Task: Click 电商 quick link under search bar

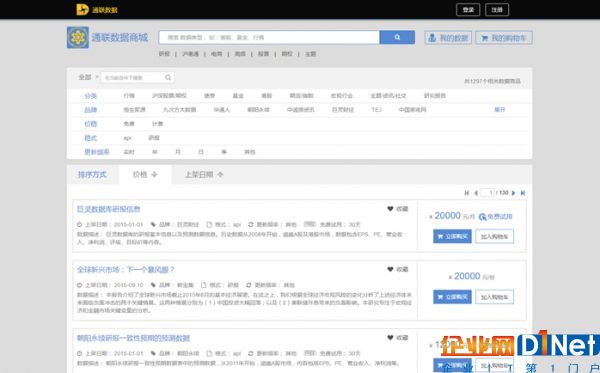Action: point(217,54)
